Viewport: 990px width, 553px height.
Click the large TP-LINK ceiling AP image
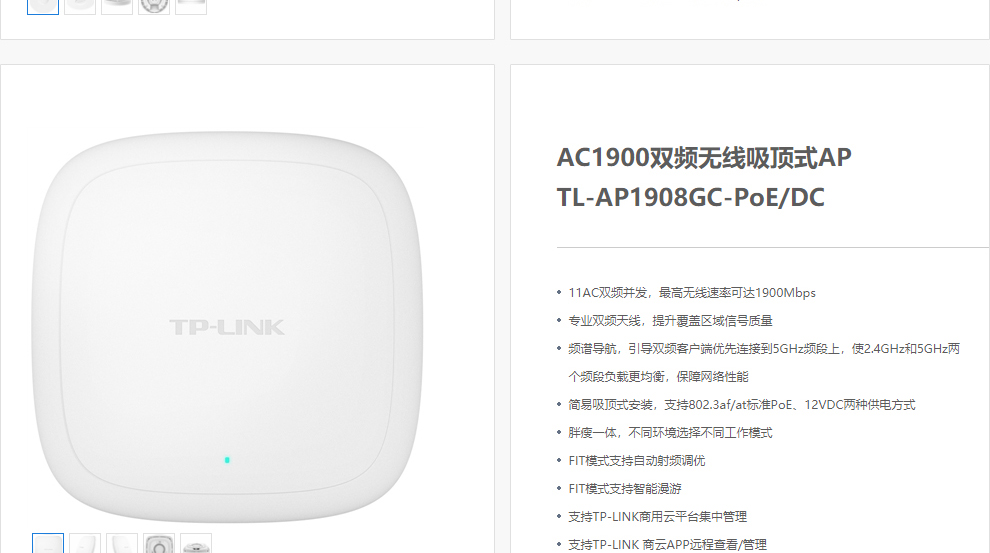click(227, 326)
